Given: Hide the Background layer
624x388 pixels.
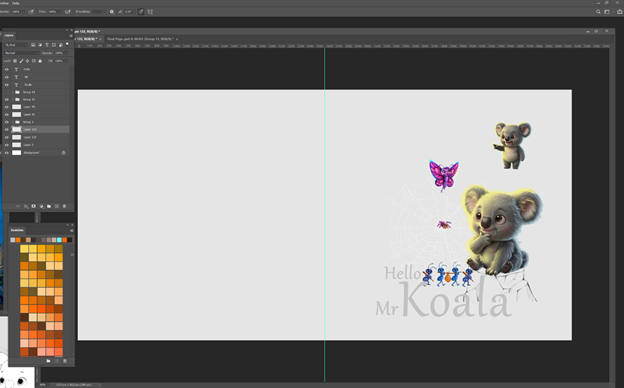Looking at the screenshot, I should (x=7, y=153).
